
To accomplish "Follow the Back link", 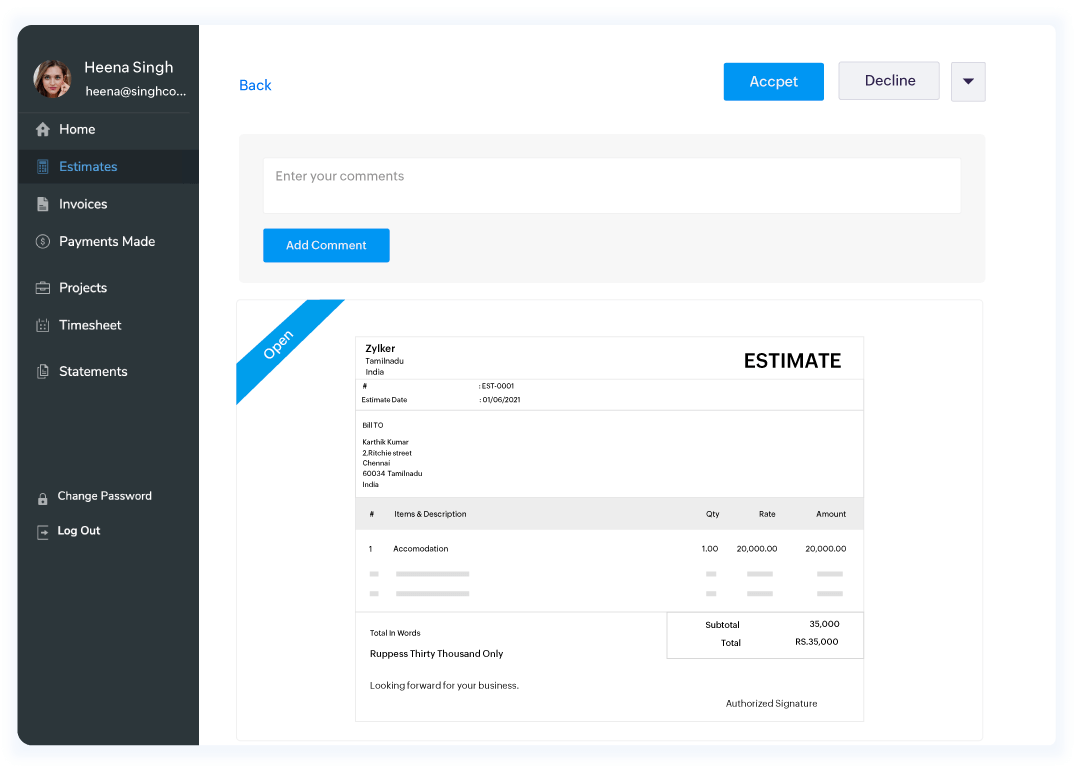I will click(255, 85).
